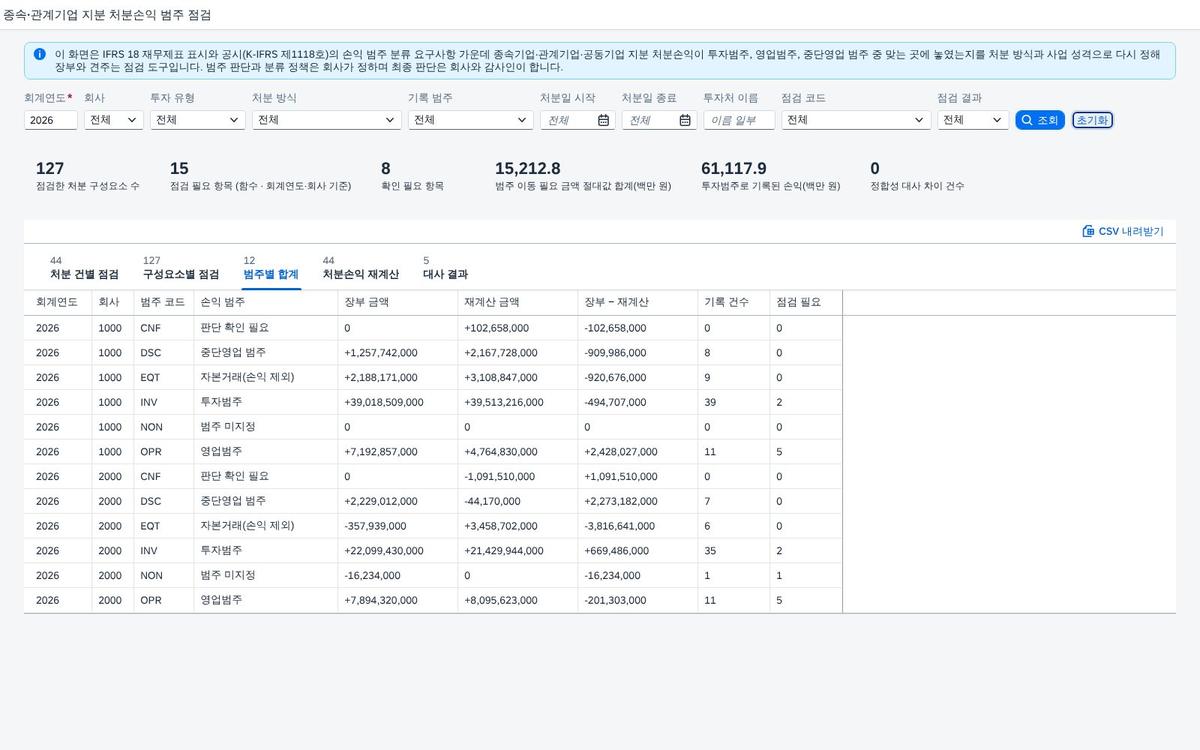
Task: Click the 재계산 금액 column header
Action: tap(518, 302)
